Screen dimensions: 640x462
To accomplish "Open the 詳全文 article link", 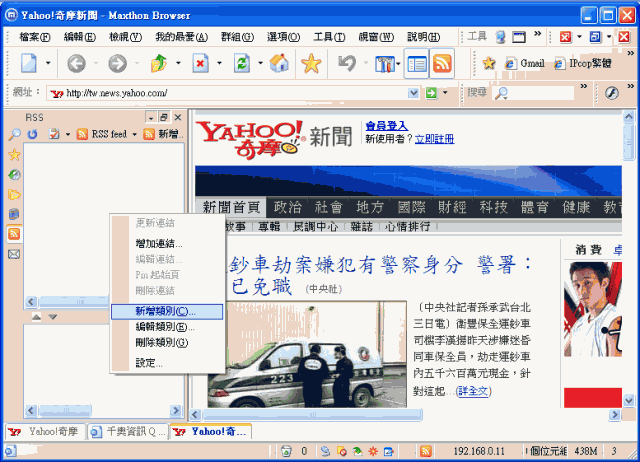I will pyautogui.click(x=473, y=391).
